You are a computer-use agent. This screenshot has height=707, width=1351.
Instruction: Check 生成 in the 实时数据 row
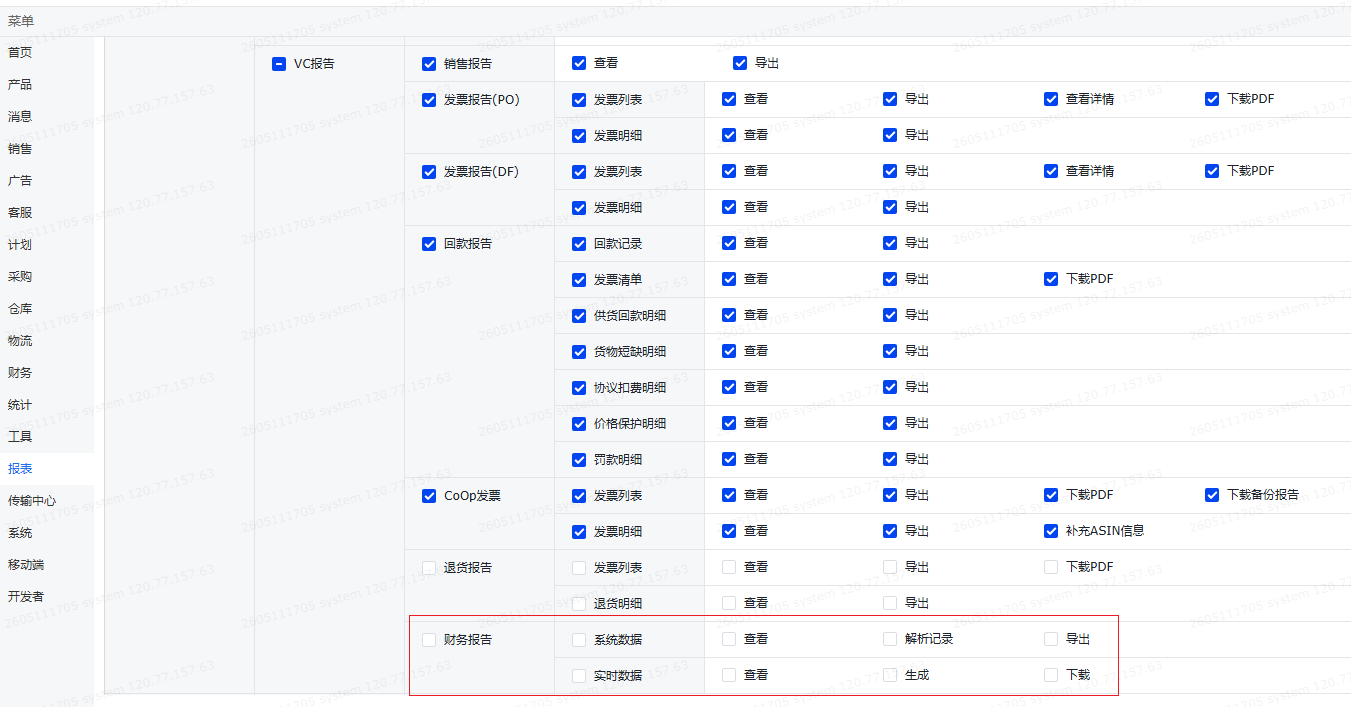pyautogui.click(x=890, y=675)
